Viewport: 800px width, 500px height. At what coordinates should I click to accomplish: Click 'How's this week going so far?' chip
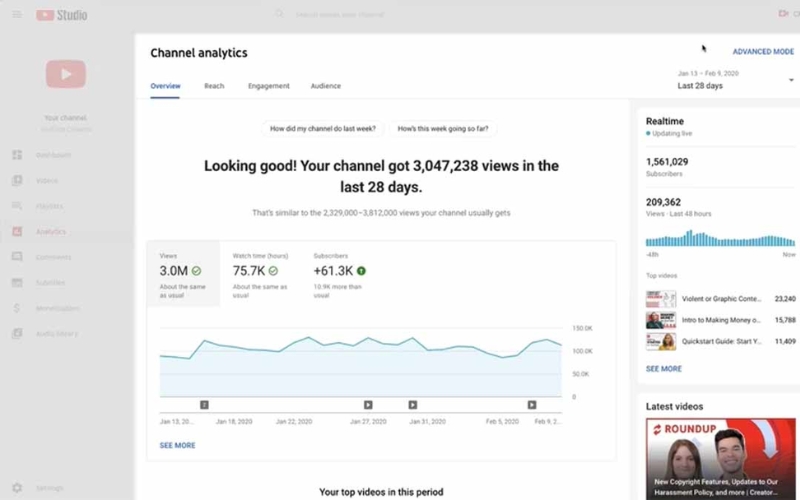click(x=444, y=129)
